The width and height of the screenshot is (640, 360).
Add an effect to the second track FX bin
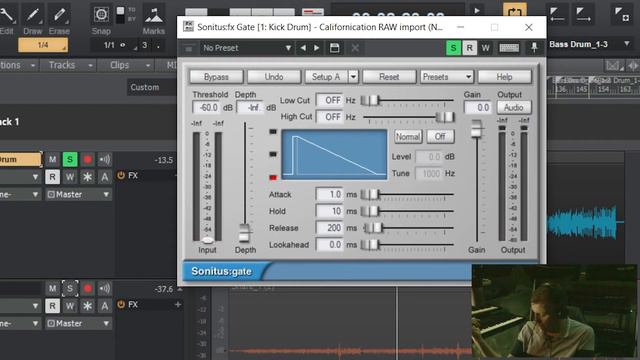pos(178,304)
